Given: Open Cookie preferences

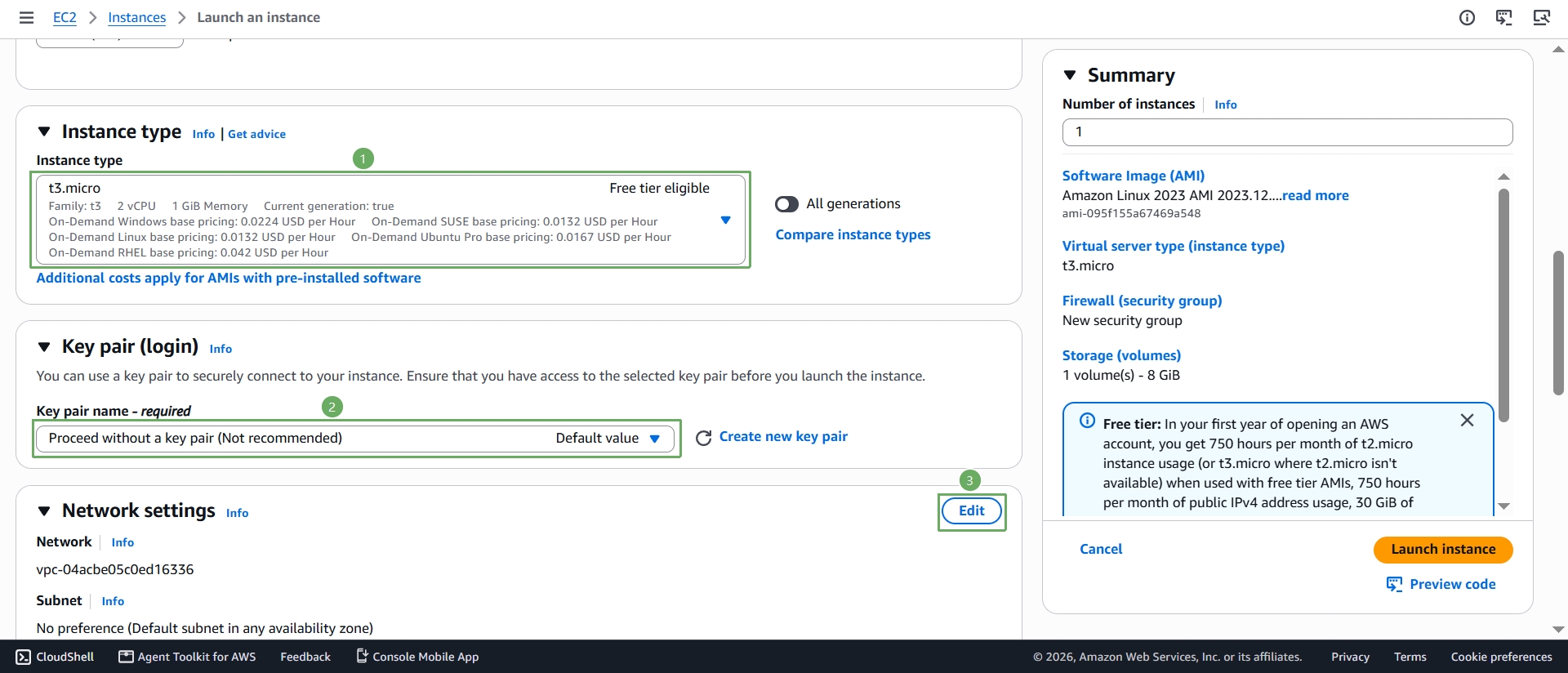Looking at the screenshot, I should tap(1501, 657).
